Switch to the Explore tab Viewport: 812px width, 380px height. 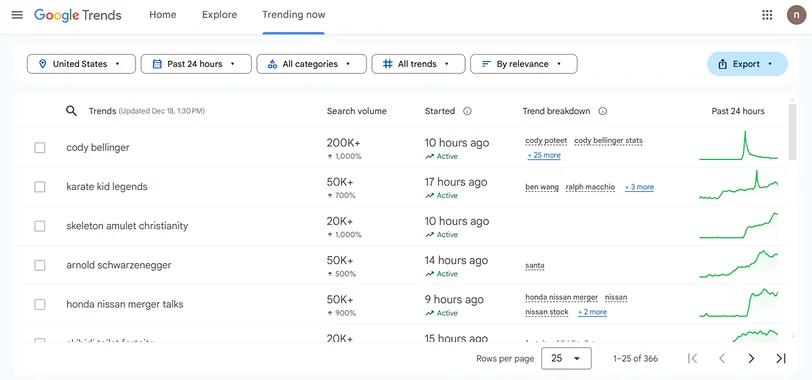click(x=220, y=15)
